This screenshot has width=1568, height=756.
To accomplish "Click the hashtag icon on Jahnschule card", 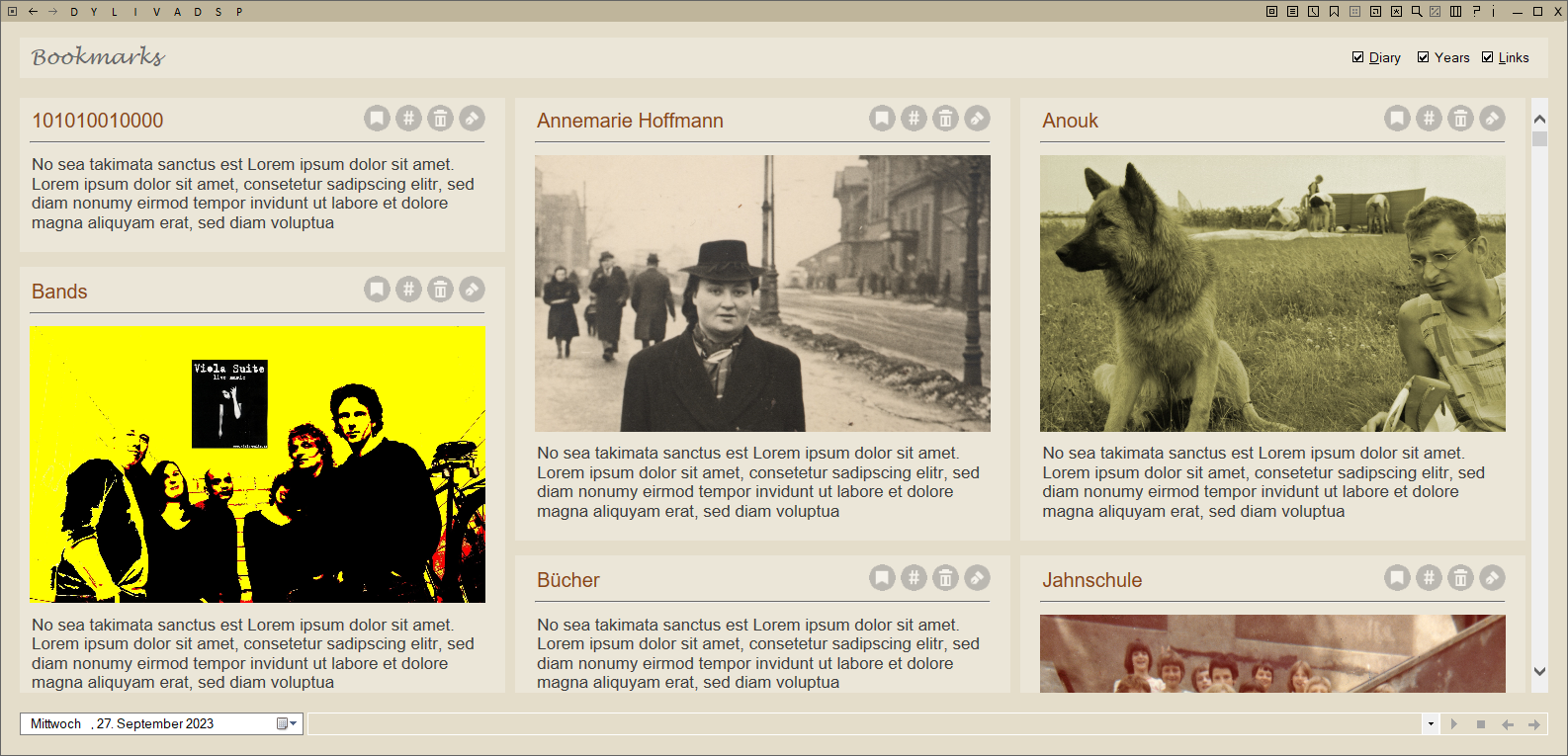I will click(1429, 578).
